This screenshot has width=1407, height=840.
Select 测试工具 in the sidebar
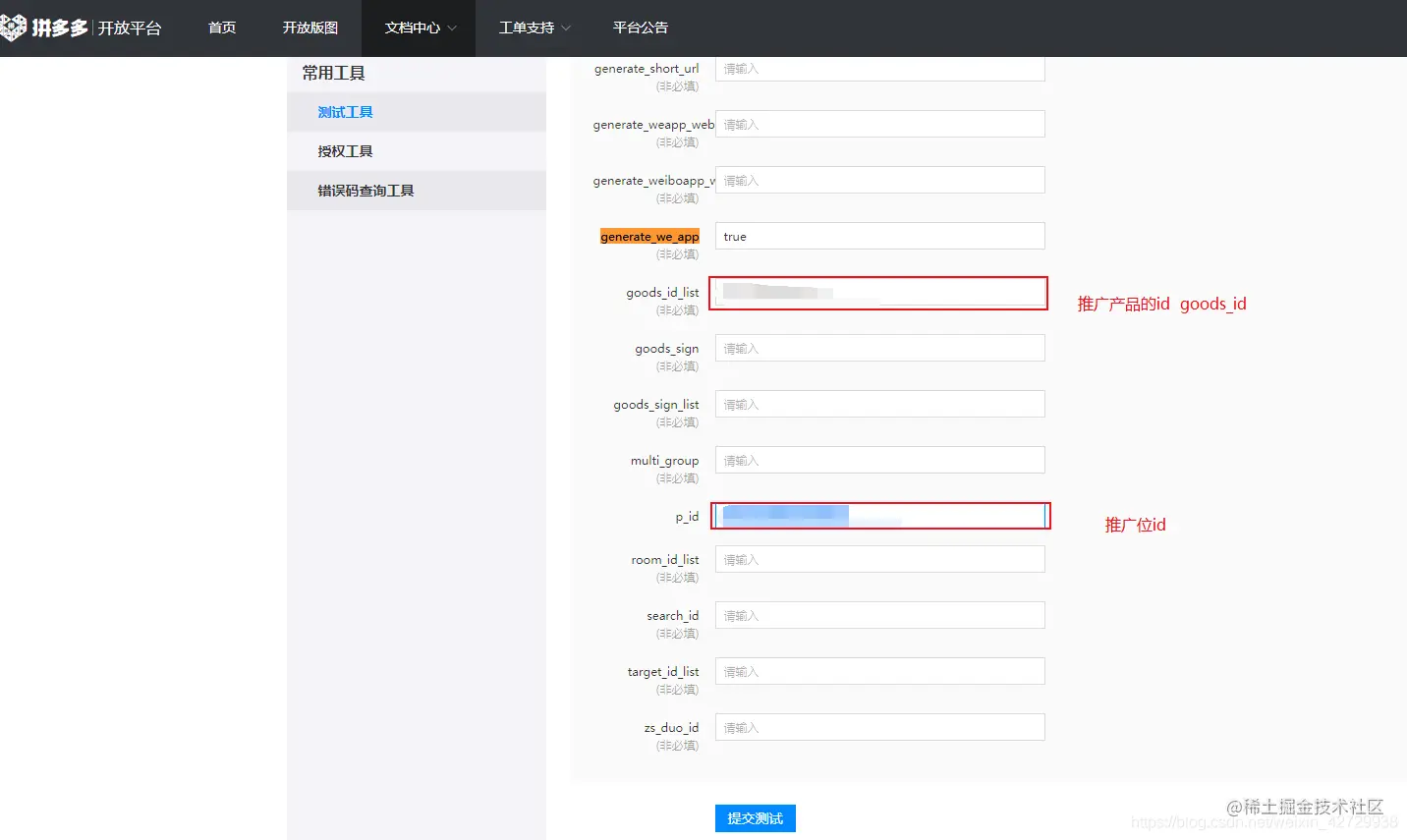(417, 112)
